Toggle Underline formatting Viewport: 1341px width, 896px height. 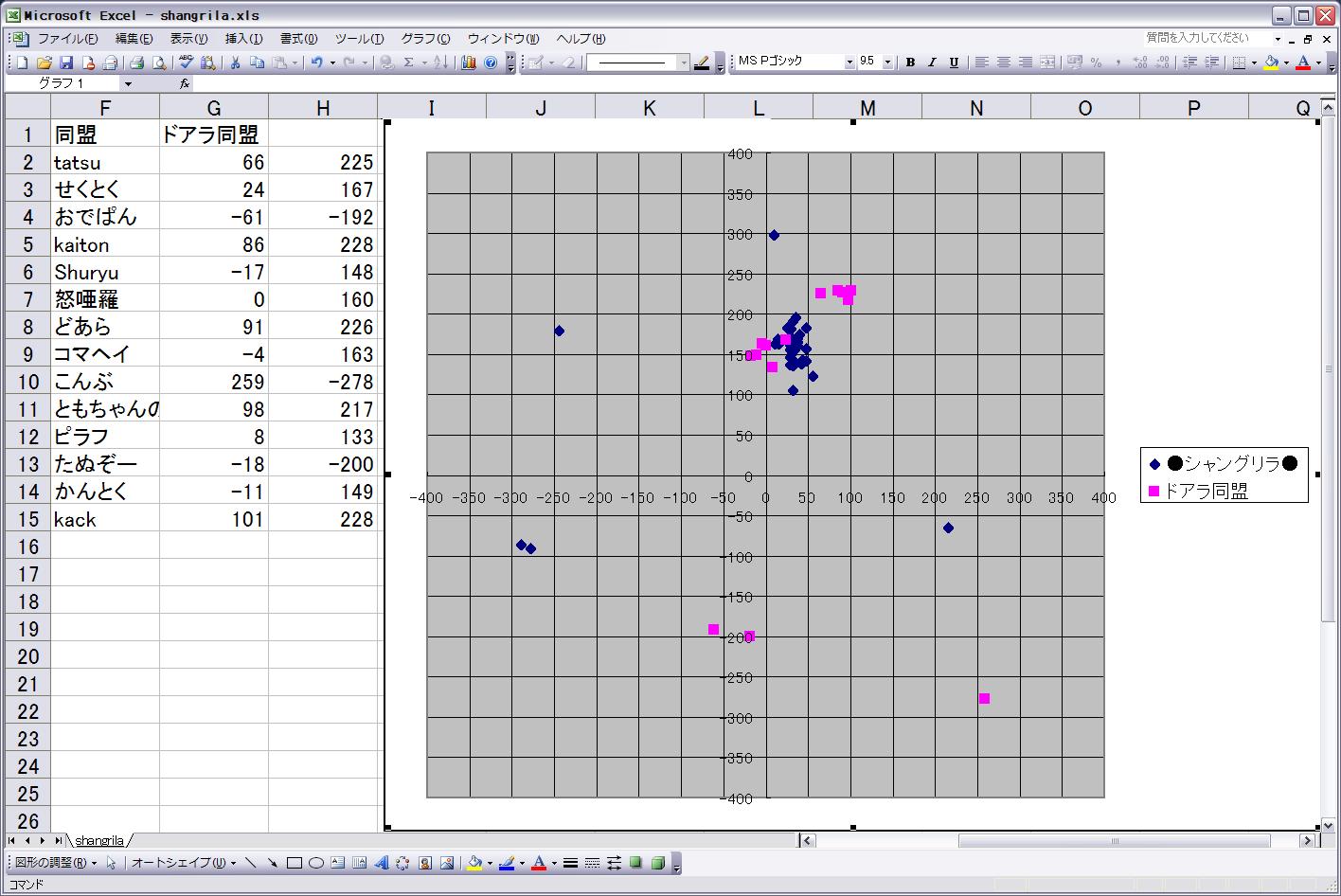954,63
